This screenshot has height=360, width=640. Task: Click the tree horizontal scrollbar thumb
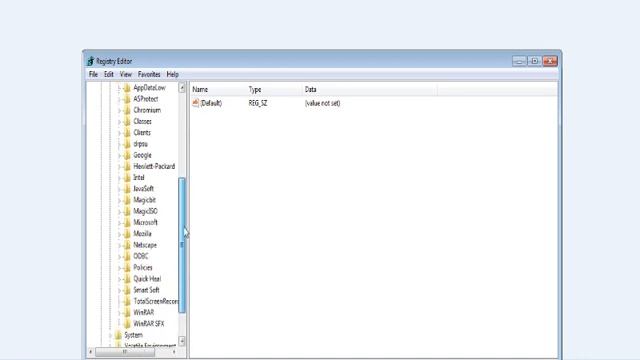125,352
